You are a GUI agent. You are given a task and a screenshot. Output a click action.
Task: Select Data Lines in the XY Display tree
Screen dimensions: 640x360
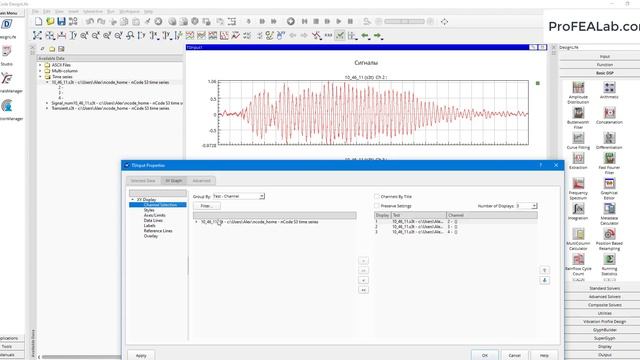[153, 220]
